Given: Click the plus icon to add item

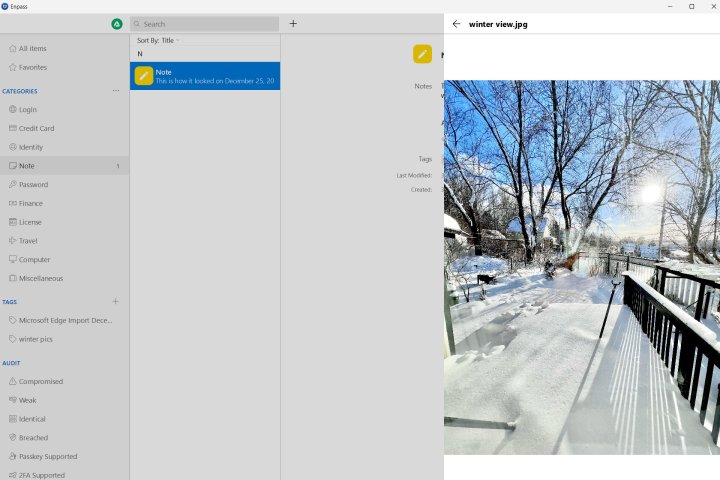Looking at the screenshot, I should coord(293,23).
